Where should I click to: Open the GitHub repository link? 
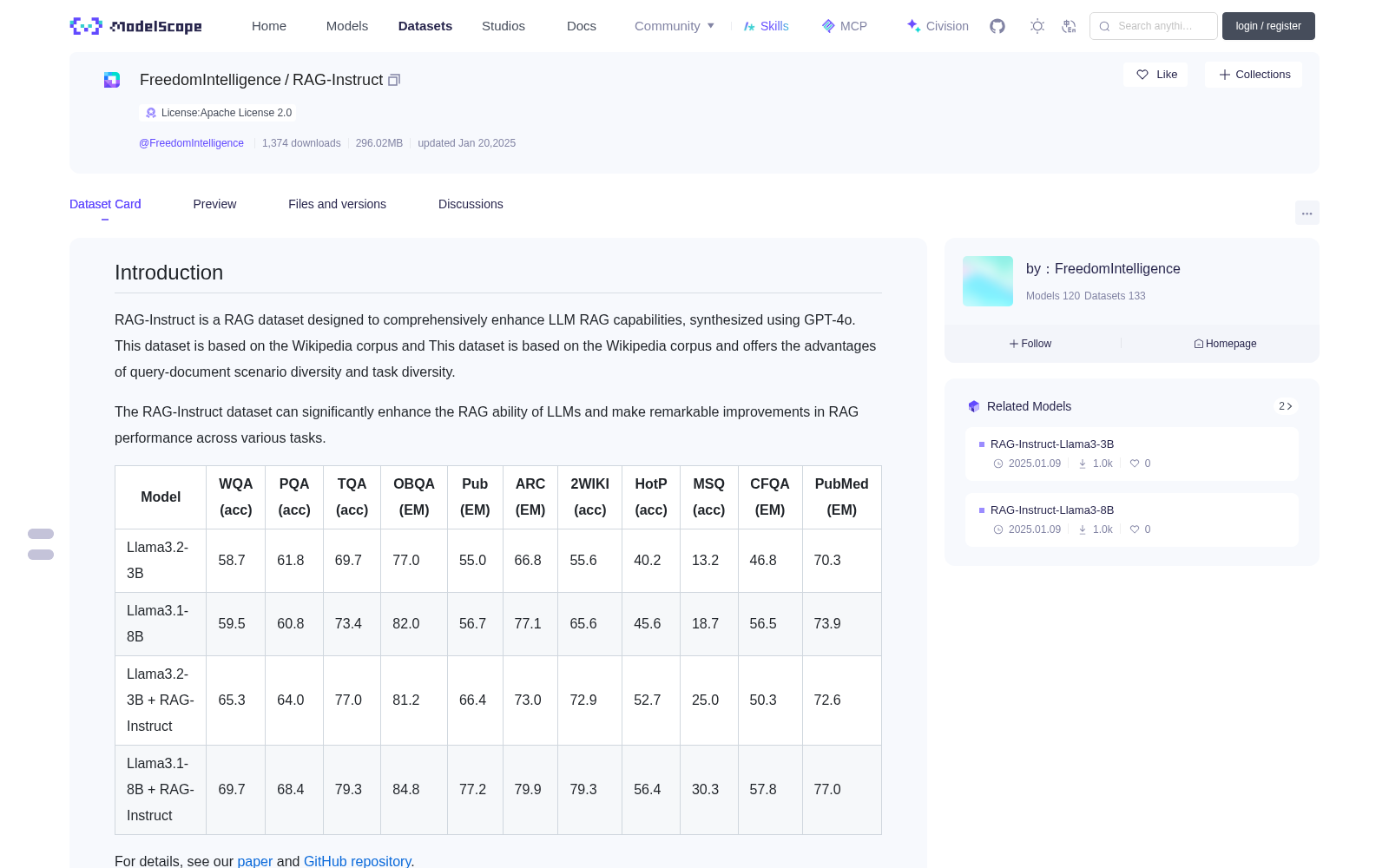click(357, 861)
